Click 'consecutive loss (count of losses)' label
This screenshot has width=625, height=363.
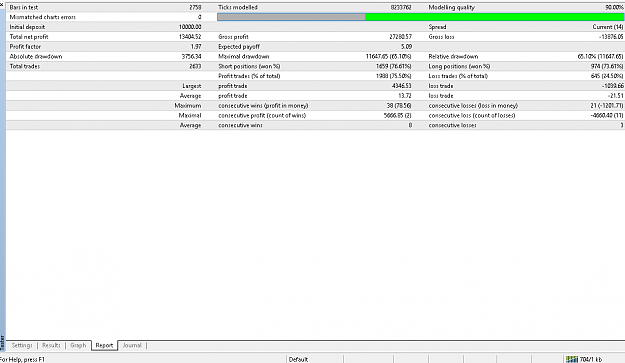point(472,116)
